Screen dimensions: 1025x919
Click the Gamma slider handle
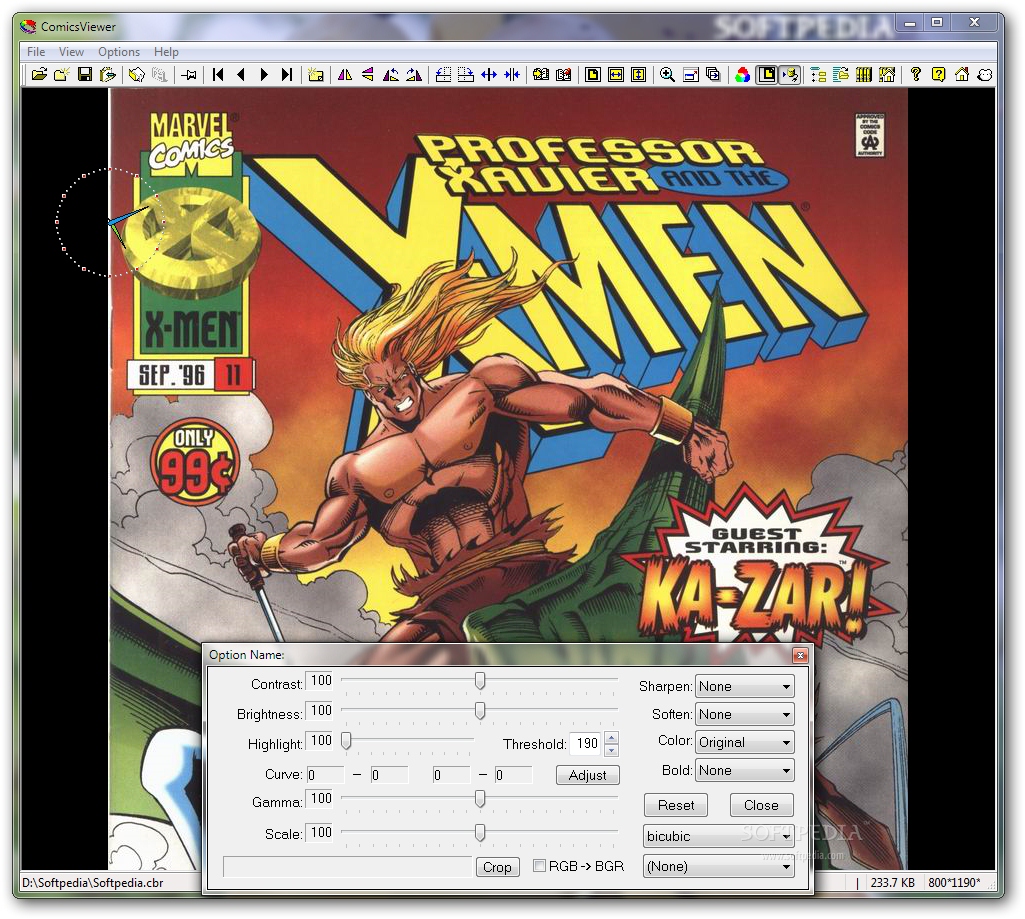tap(480, 799)
